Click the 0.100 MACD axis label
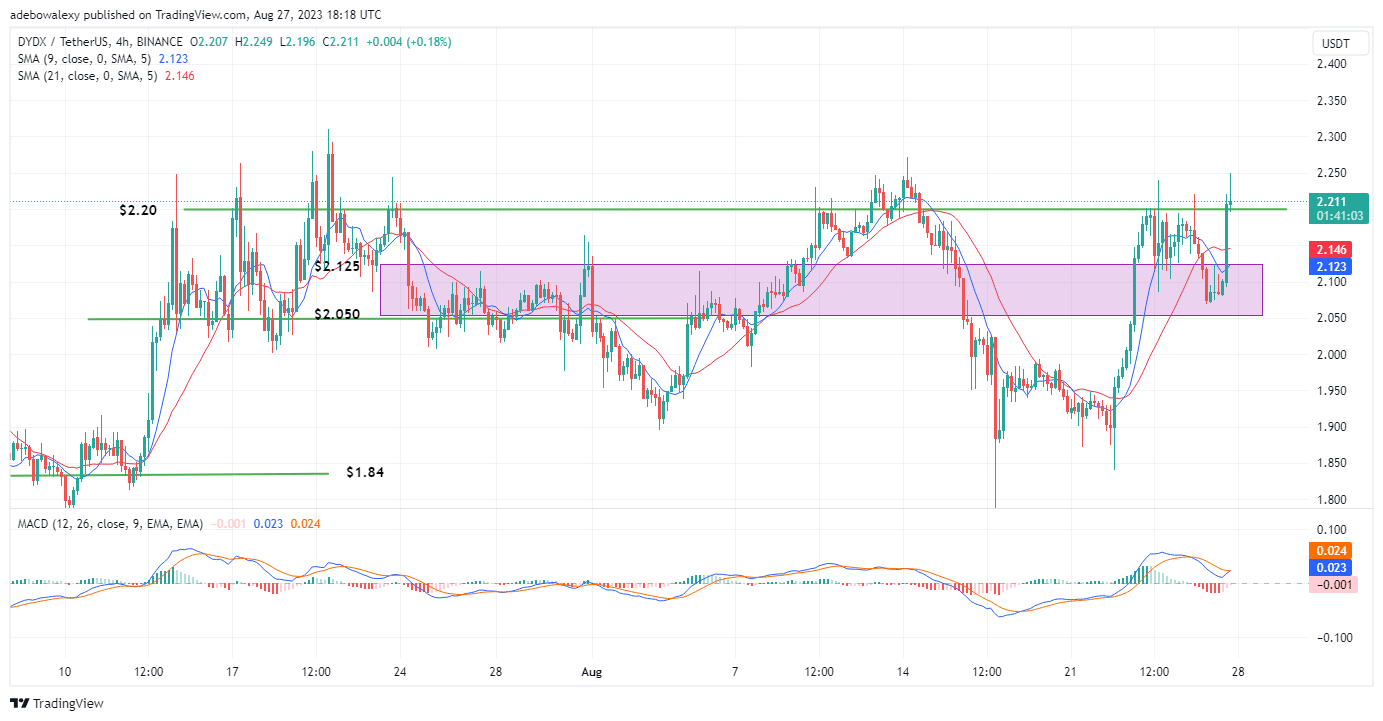This screenshot has width=1383, height=721. coord(1333,529)
